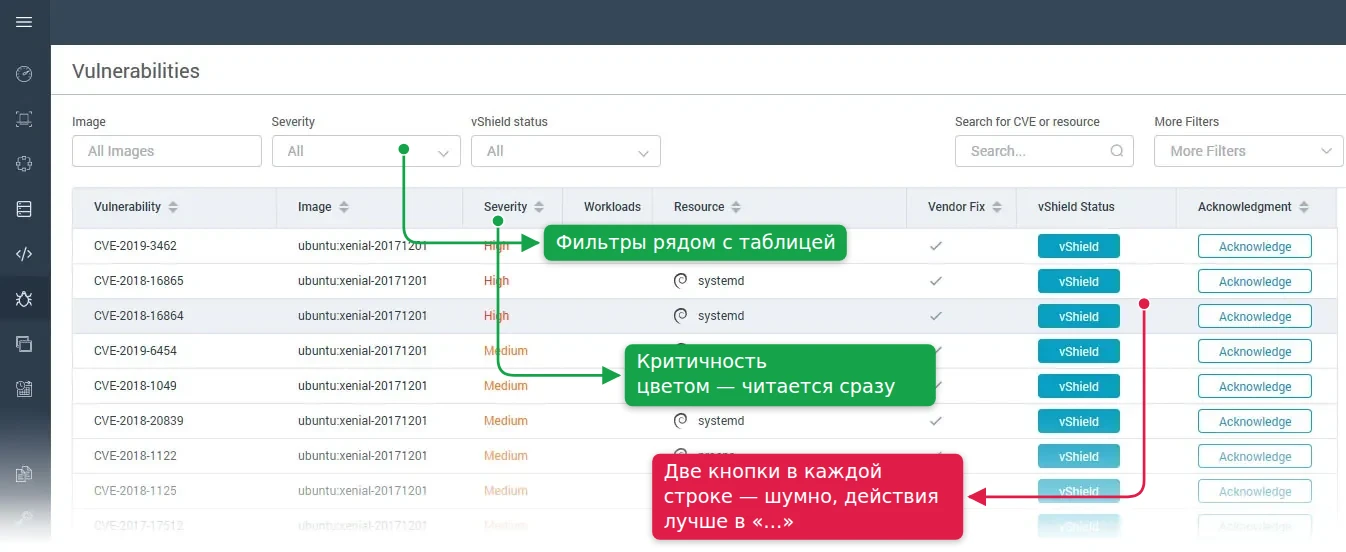Image resolution: width=1346 pixels, height=552 pixels.
Task: Click the Medium severity in the CVE-2018-20839 row
Action: (x=506, y=421)
